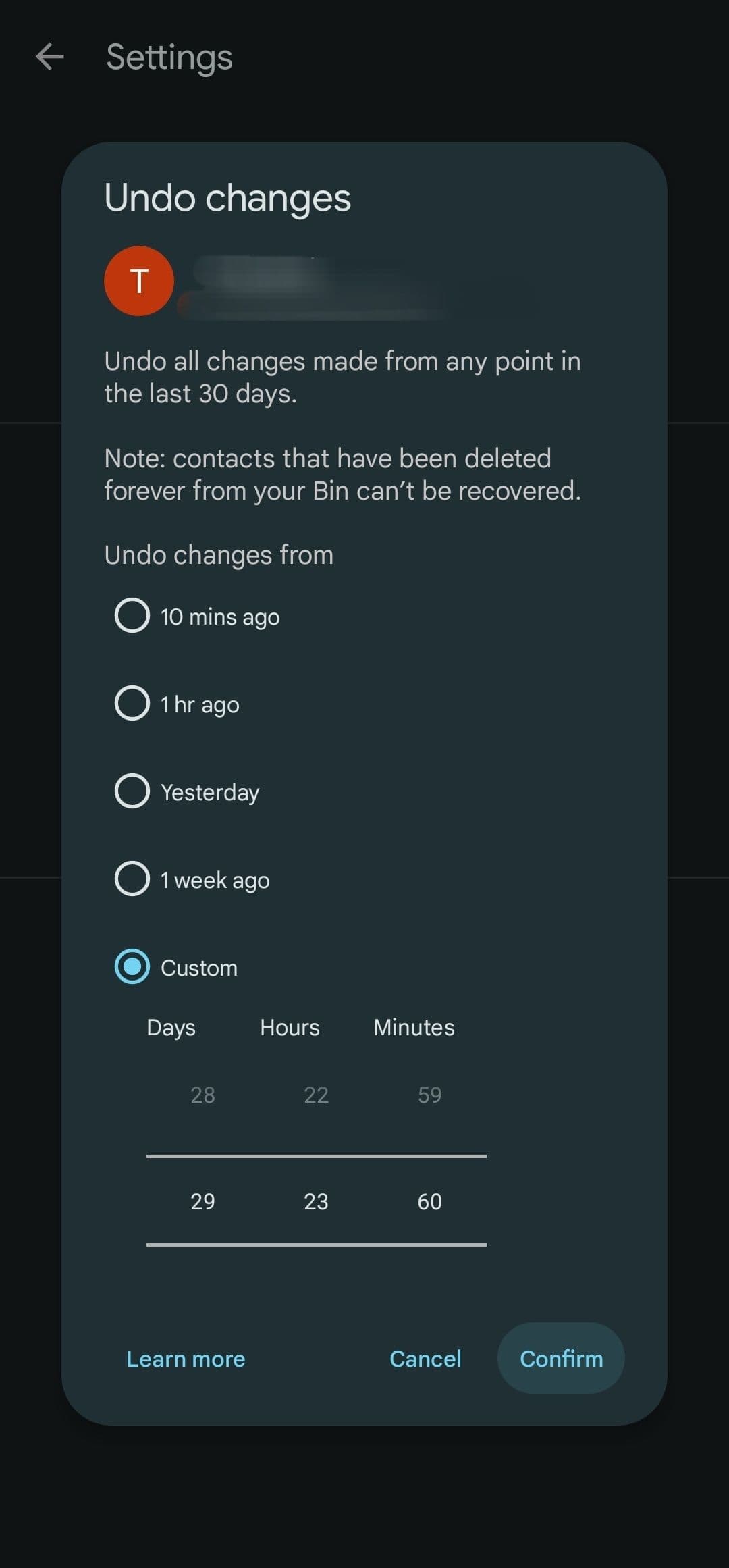Tap Days value 28 in picker

[202, 1095]
